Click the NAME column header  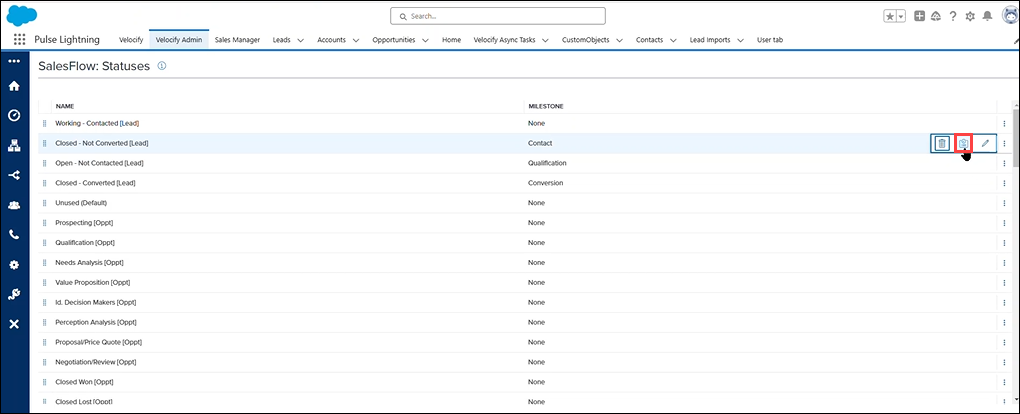coord(63,105)
